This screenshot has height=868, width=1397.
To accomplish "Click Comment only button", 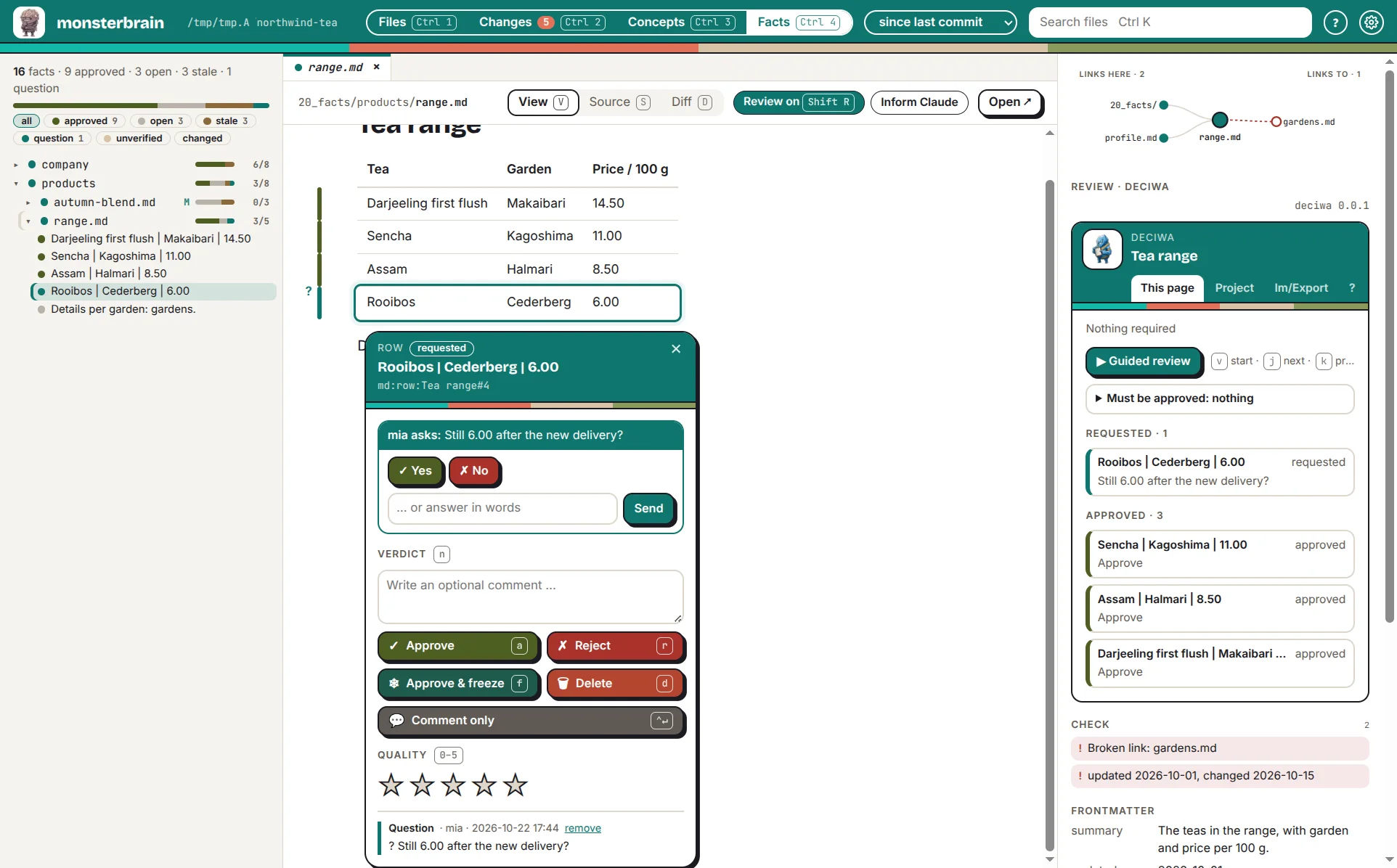I will [531, 721].
